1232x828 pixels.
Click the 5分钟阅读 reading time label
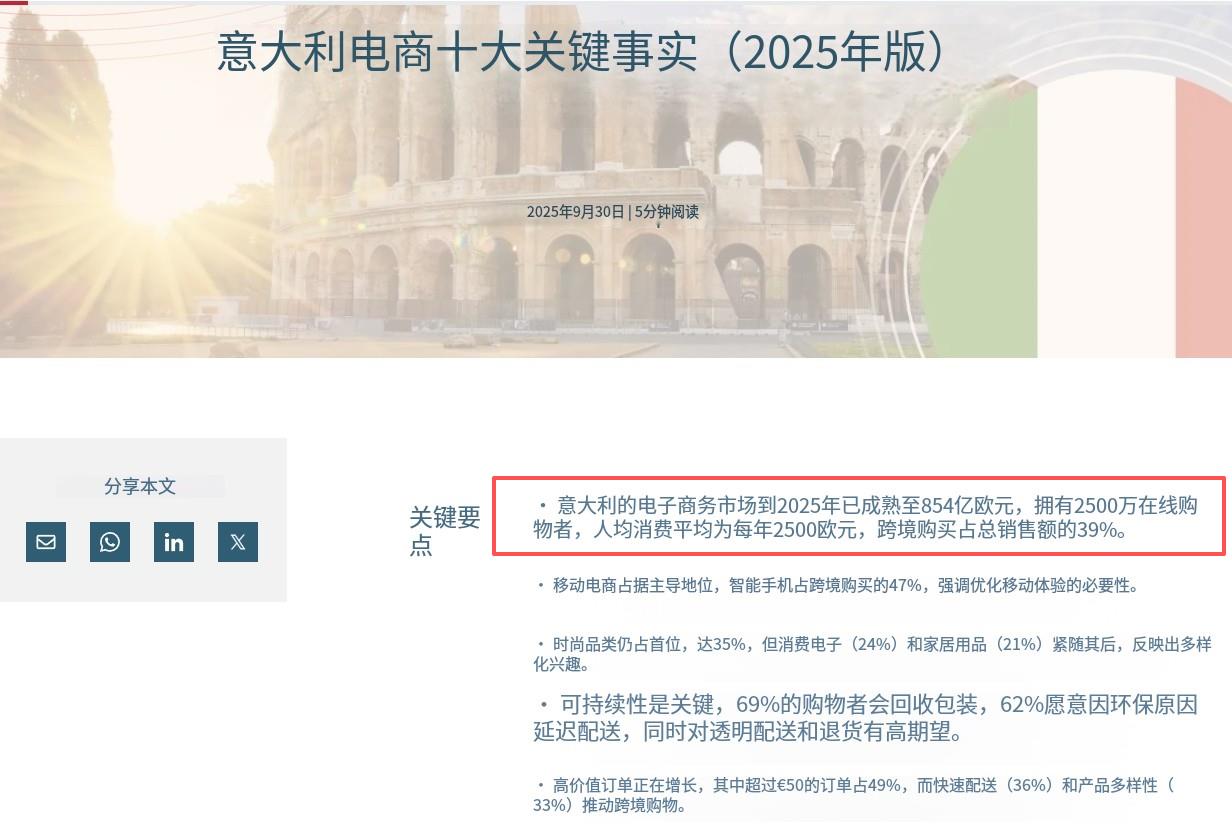[667, 212]
